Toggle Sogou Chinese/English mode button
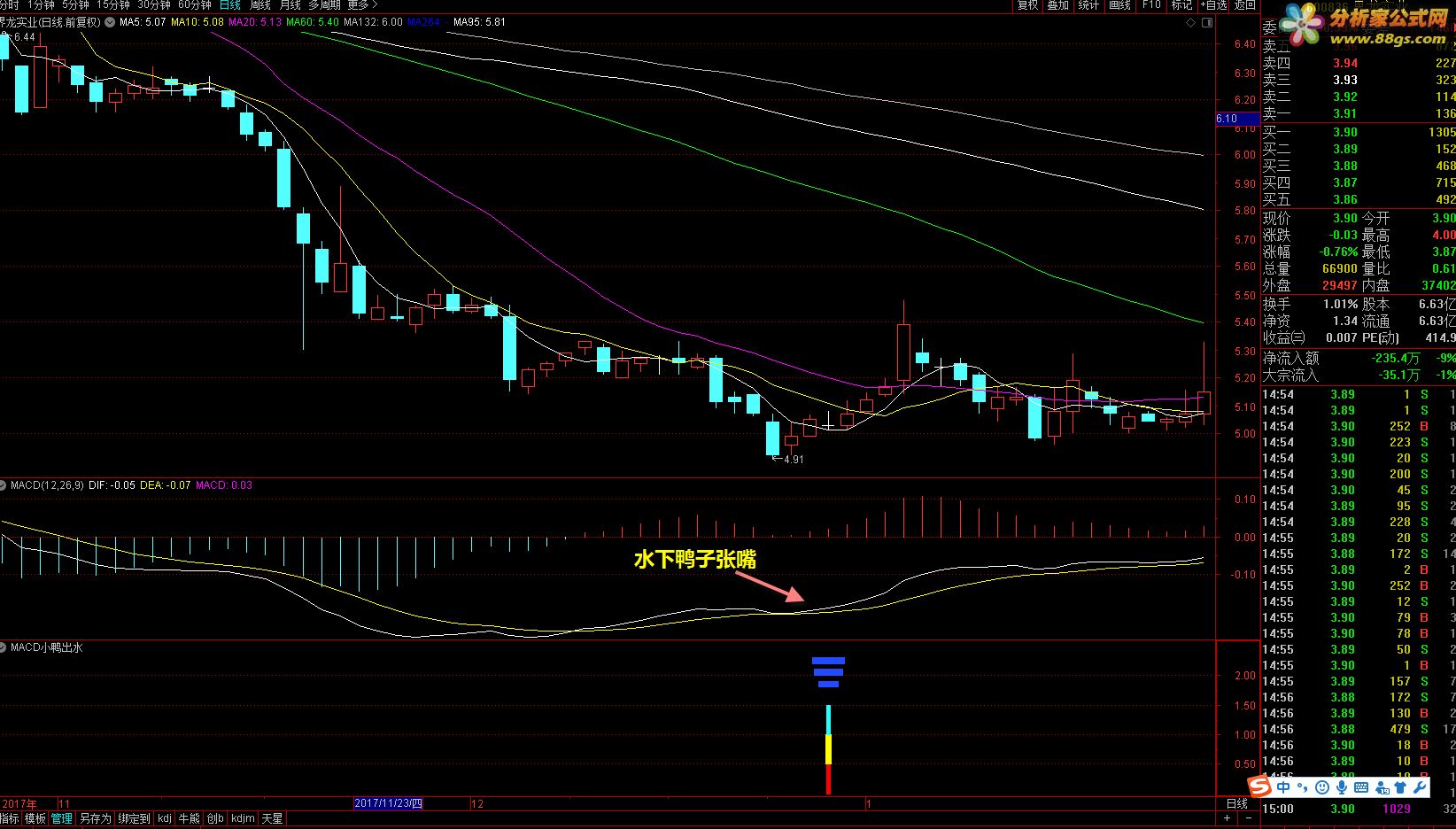 pos(1283,786)
